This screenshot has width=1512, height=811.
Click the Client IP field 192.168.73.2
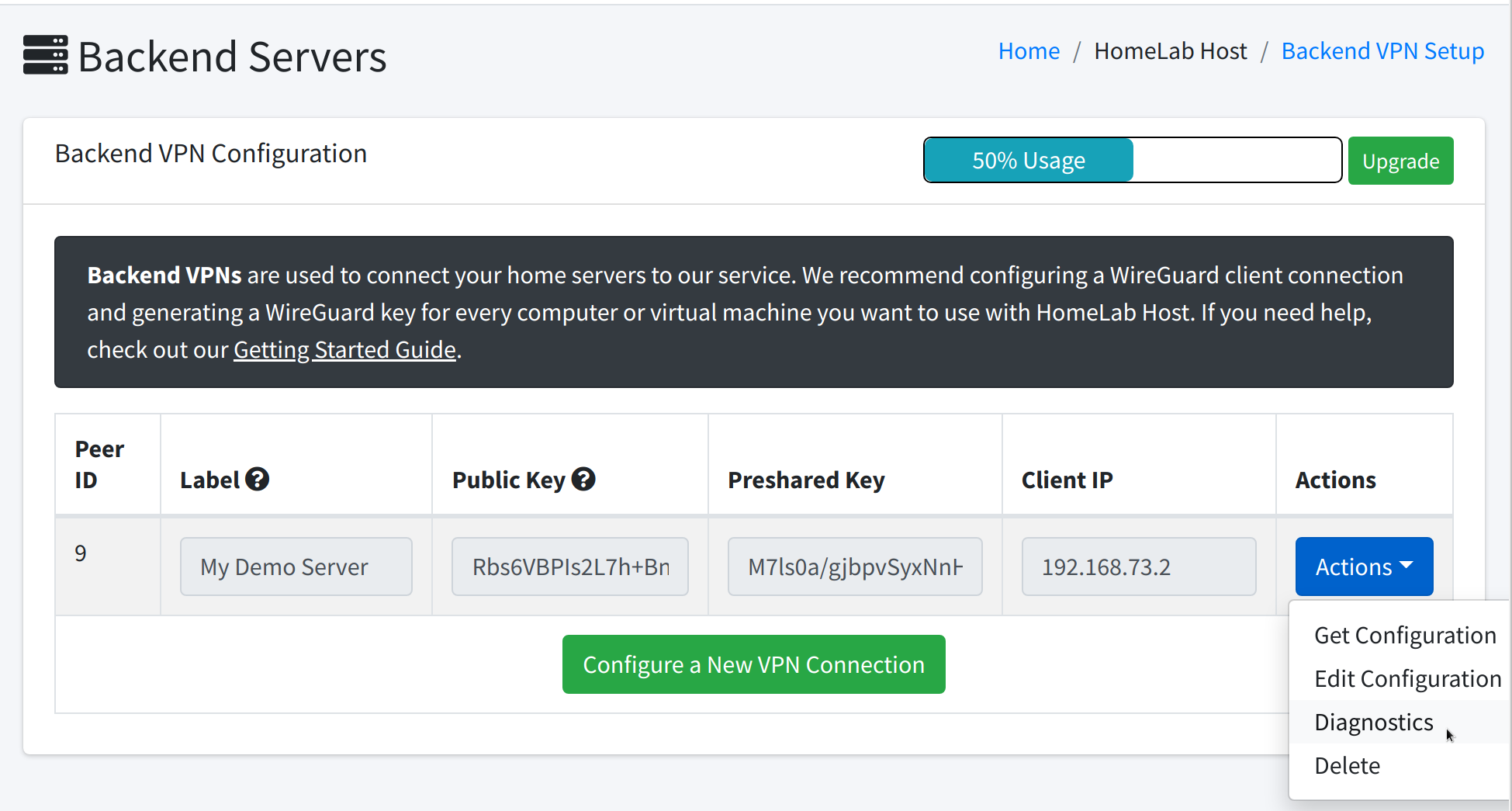(x=1138, y=567)
